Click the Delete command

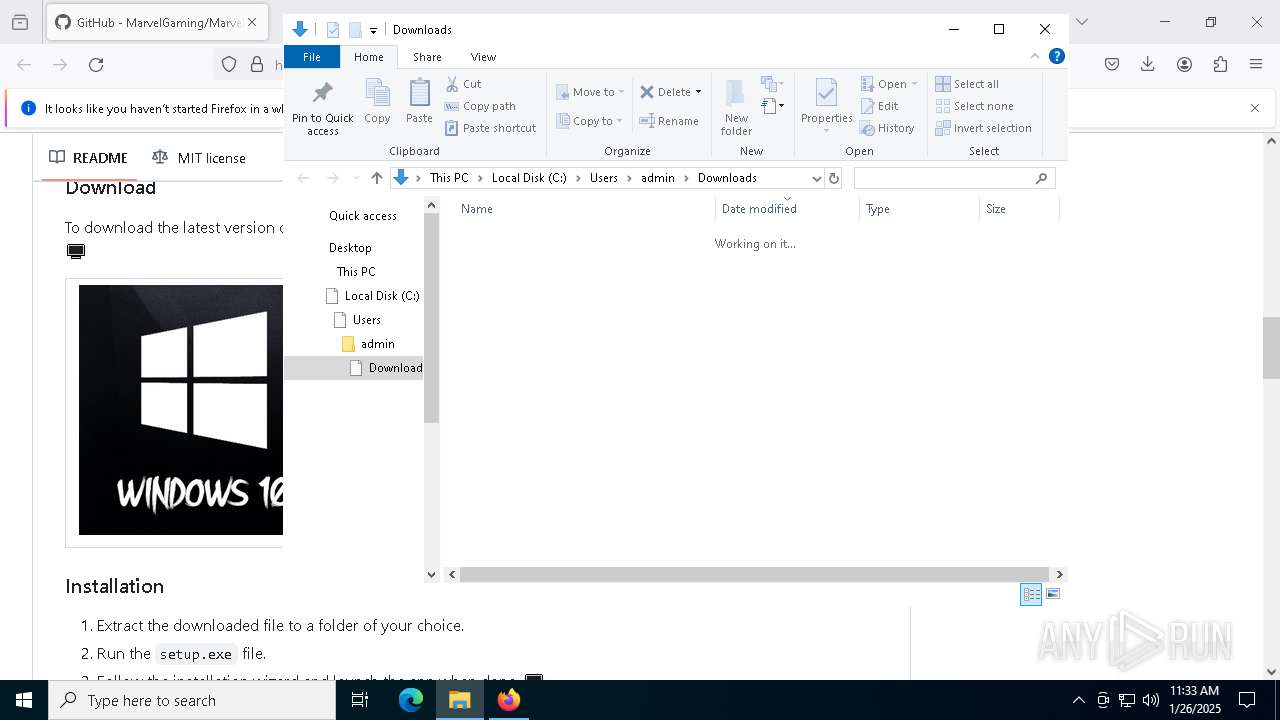pyautogui.click(x=665, y=92)
